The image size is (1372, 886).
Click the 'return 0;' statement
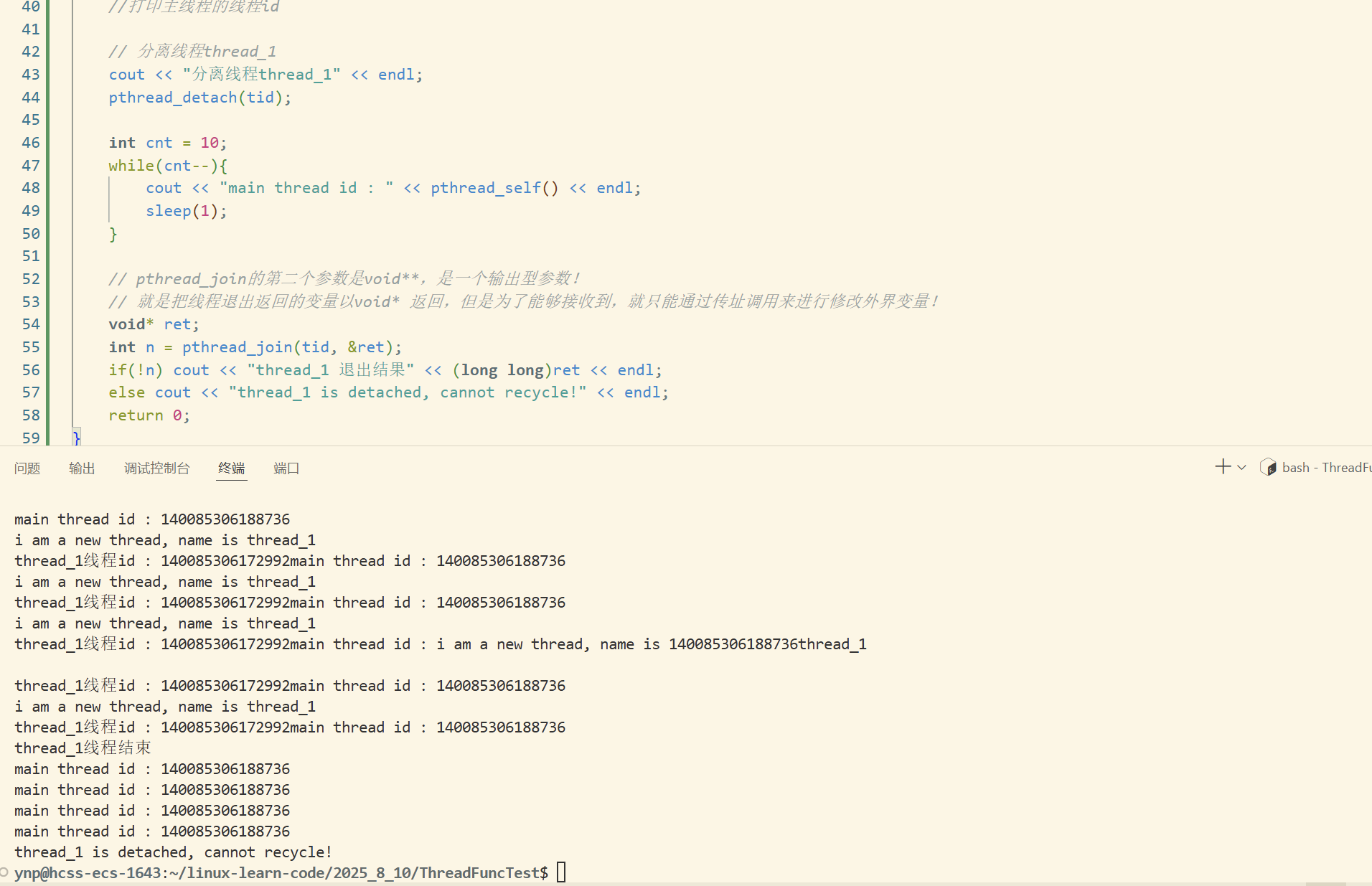149,415
